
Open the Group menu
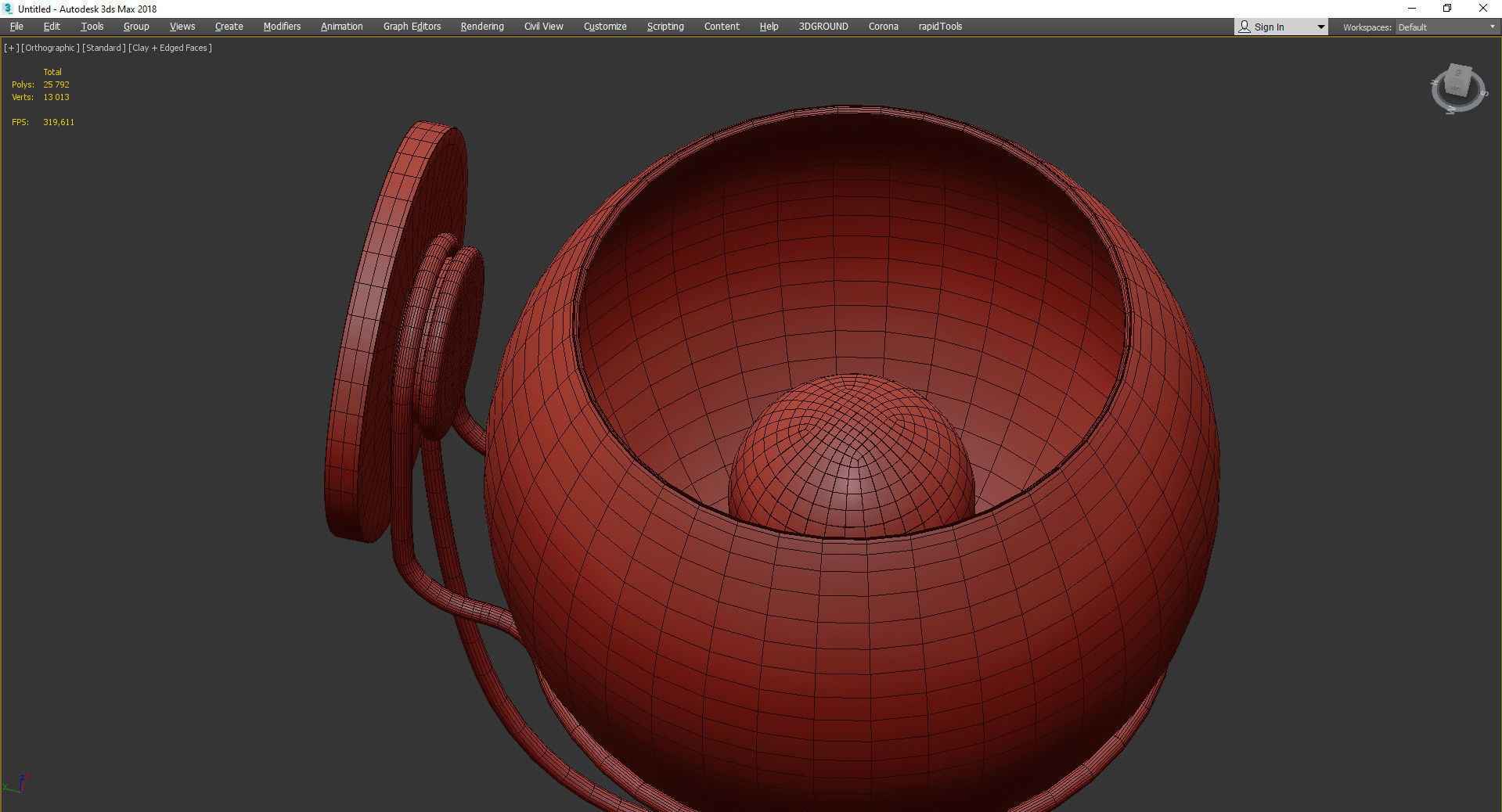tap(136, 27)
